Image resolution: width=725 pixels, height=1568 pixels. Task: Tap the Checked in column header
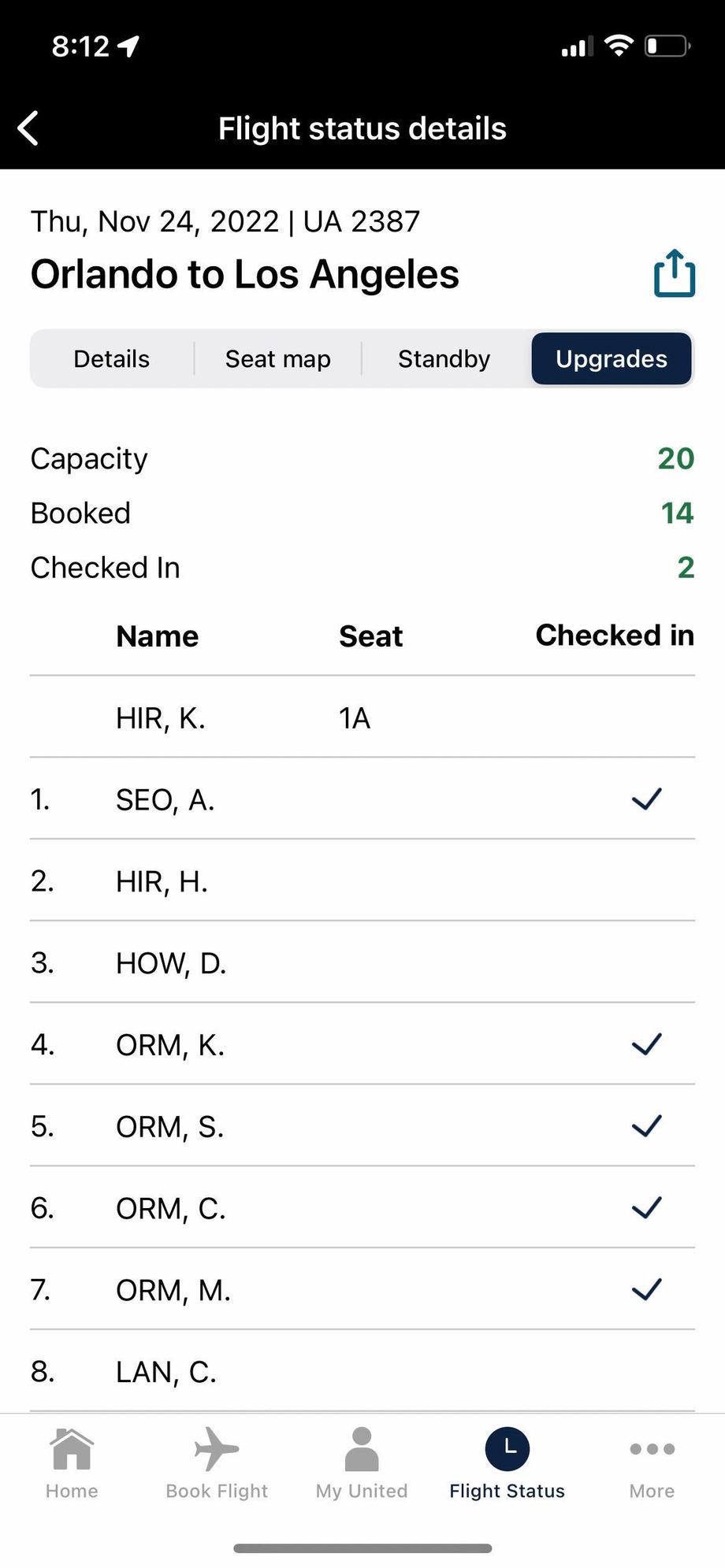coord(615,636)
